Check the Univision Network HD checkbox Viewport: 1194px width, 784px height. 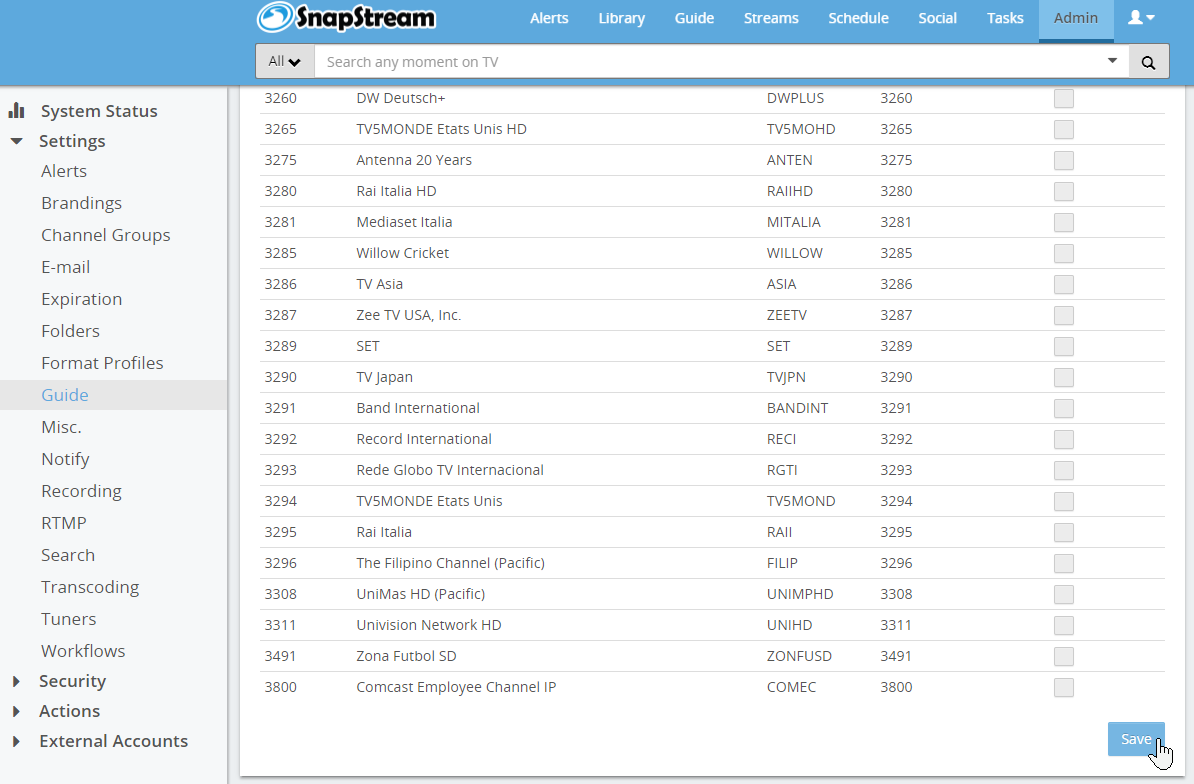1064,626
